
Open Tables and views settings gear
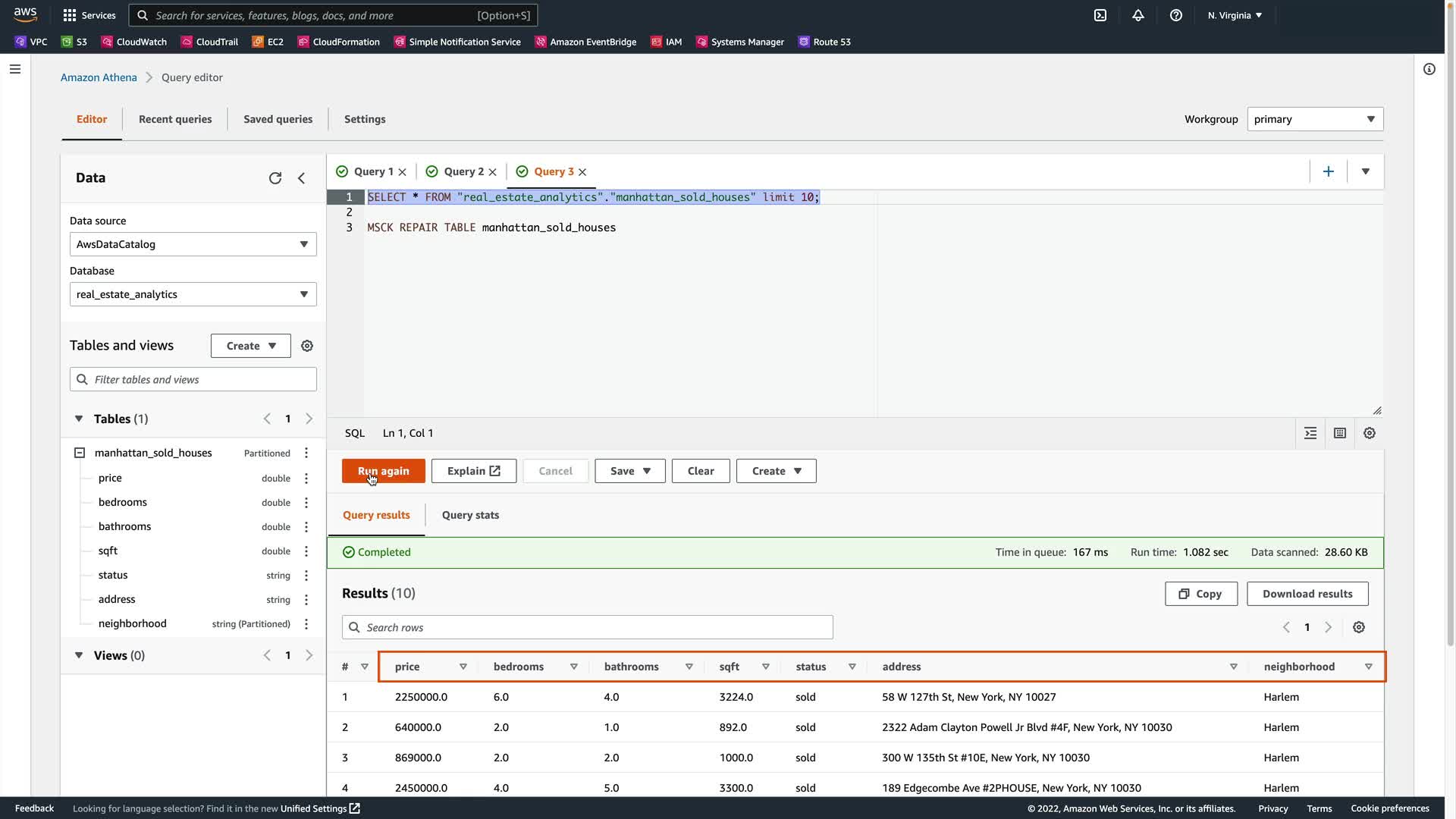tap(307, 346)
